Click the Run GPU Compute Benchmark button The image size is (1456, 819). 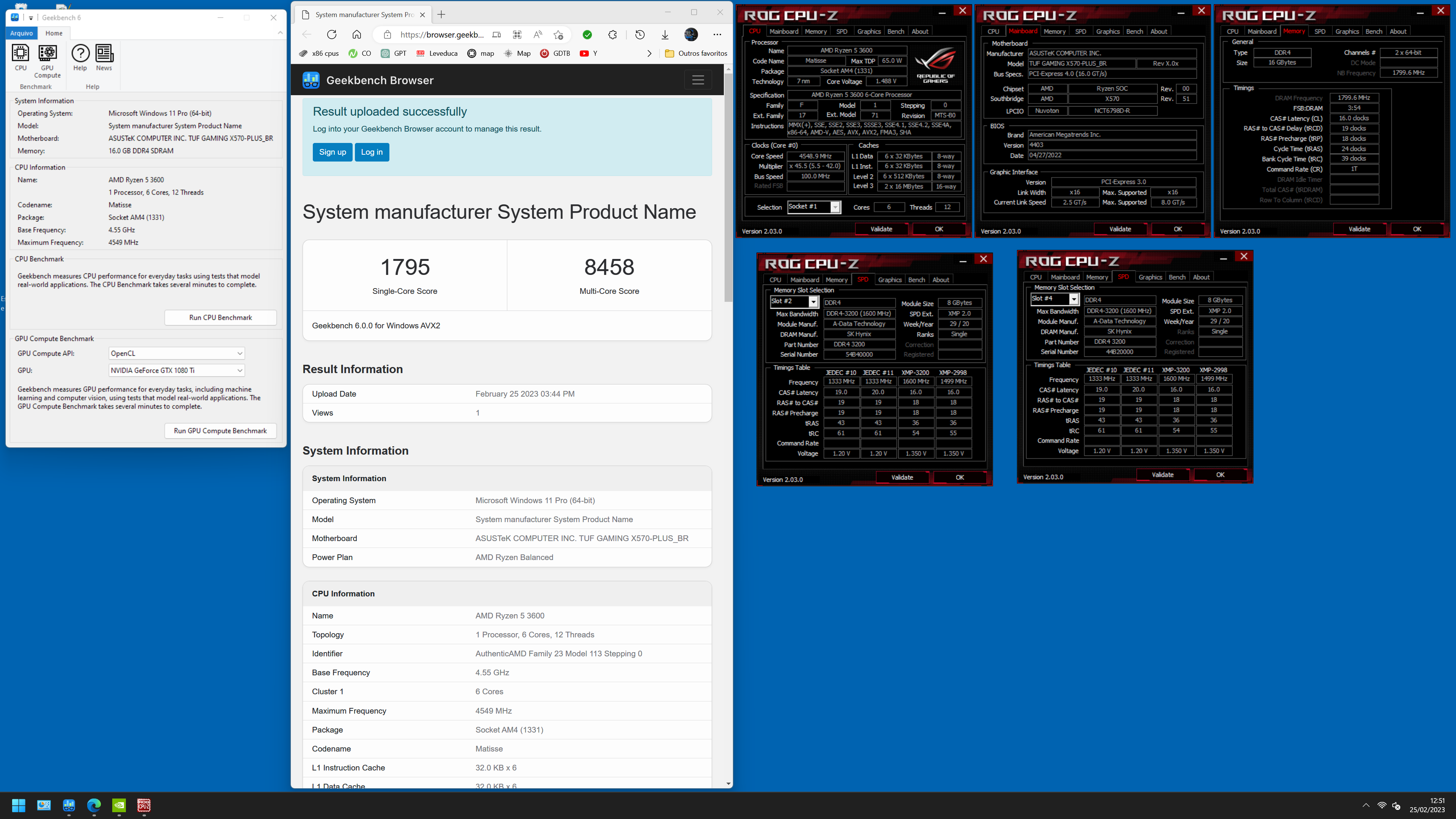tap(220, 431)
